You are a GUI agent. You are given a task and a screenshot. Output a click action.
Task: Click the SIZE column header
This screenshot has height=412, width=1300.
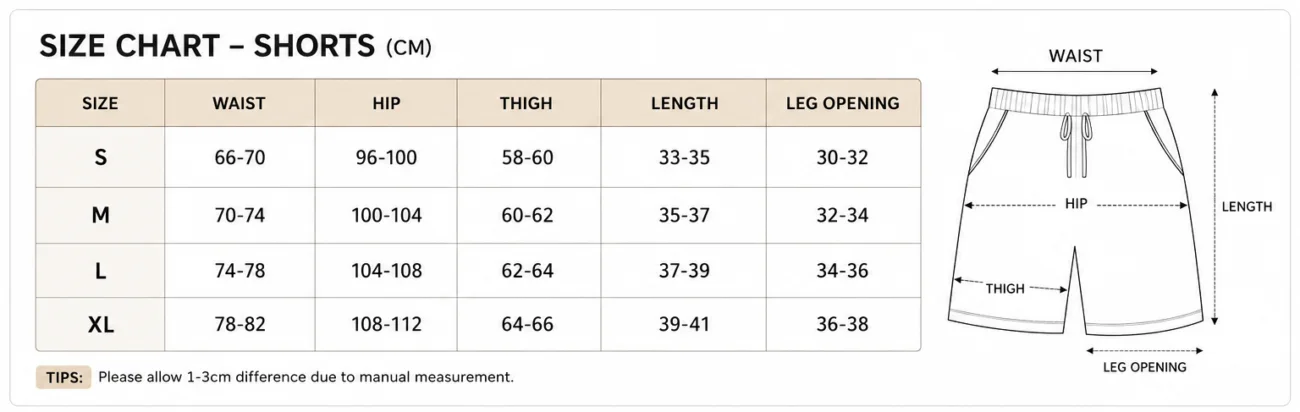(100, 103)
